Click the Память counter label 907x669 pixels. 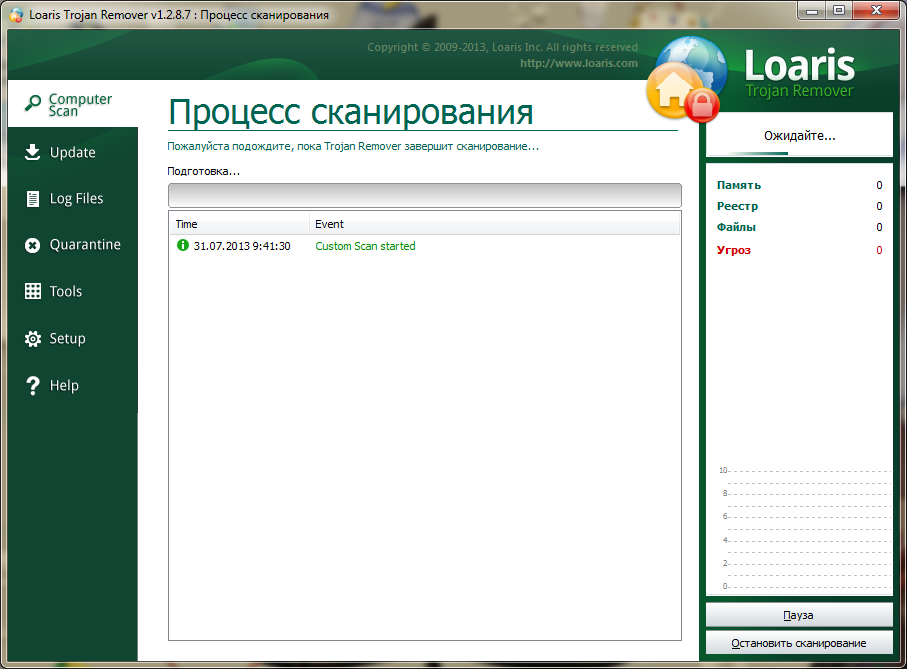click(x=739, y=185)
